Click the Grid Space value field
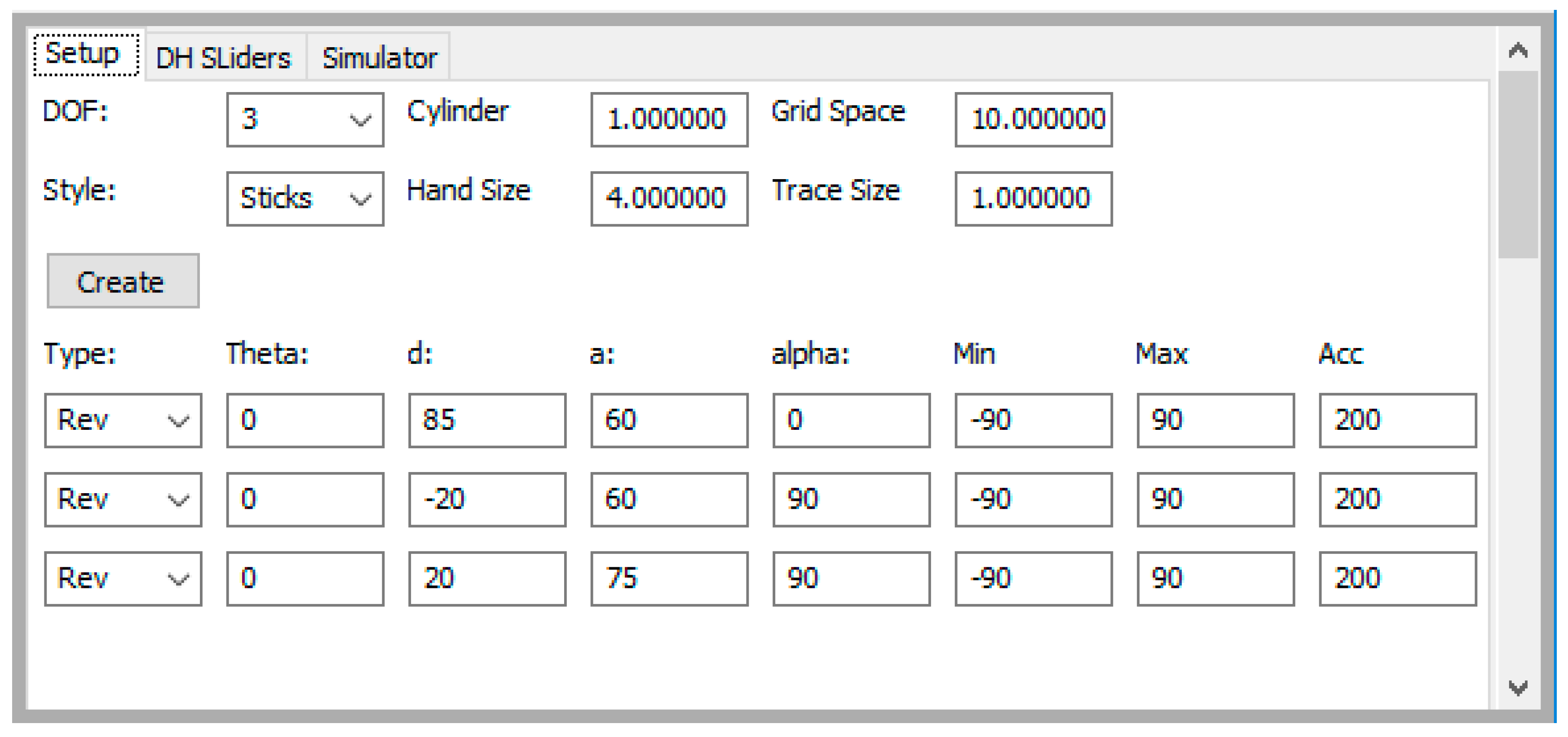This screenshot has width=1568, height=737. coord(1034,119)
